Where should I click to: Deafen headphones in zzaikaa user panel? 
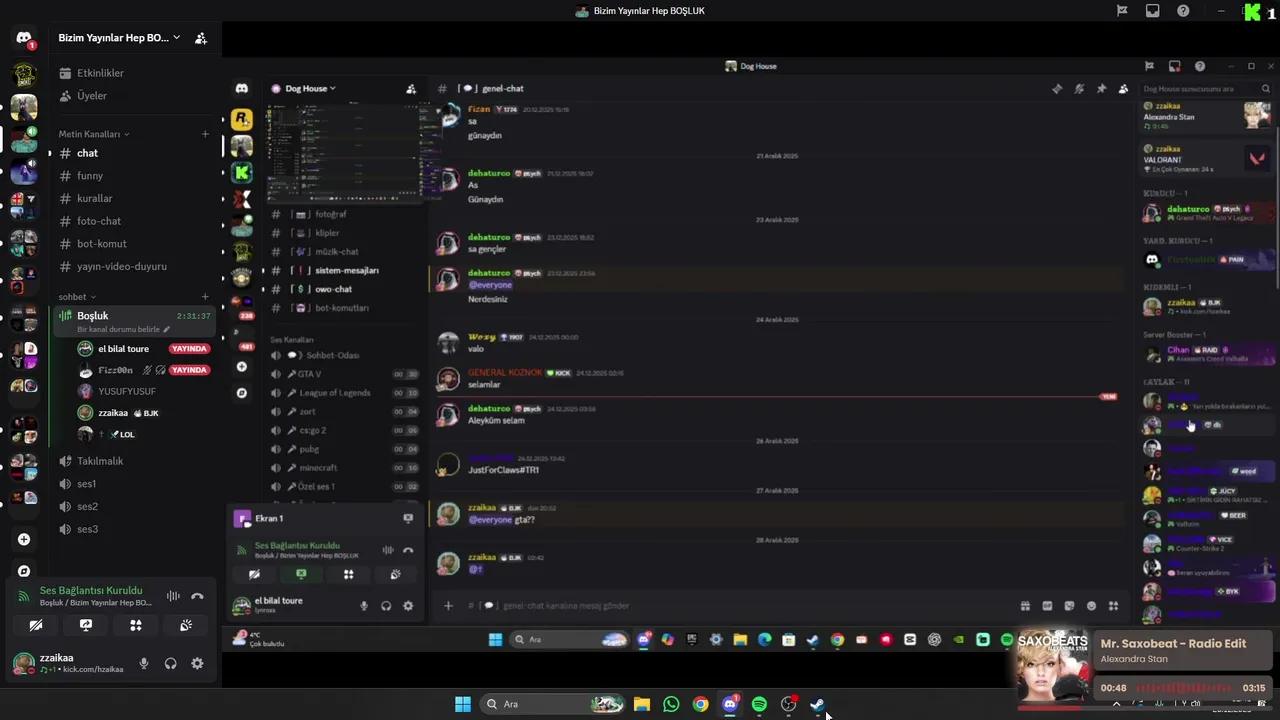point(171,663)
